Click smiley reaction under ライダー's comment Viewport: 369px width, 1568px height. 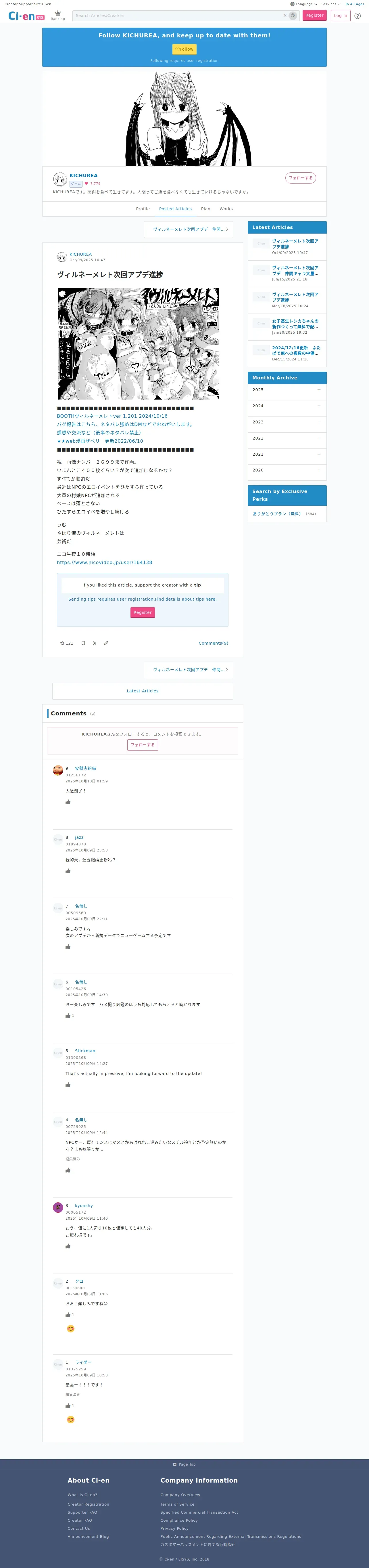coord(70,1420)
